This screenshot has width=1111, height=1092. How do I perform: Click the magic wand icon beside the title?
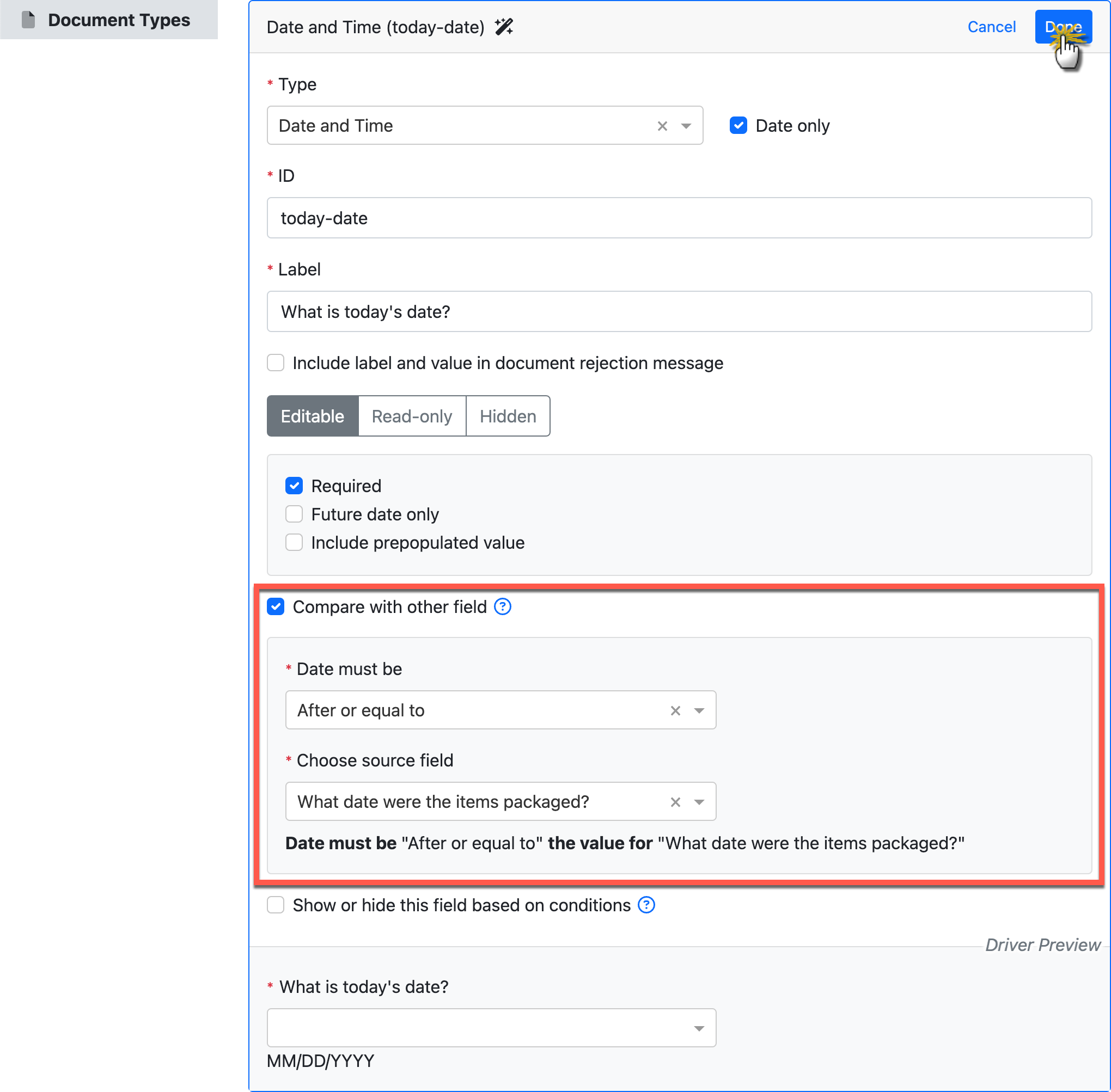(504, 27)
